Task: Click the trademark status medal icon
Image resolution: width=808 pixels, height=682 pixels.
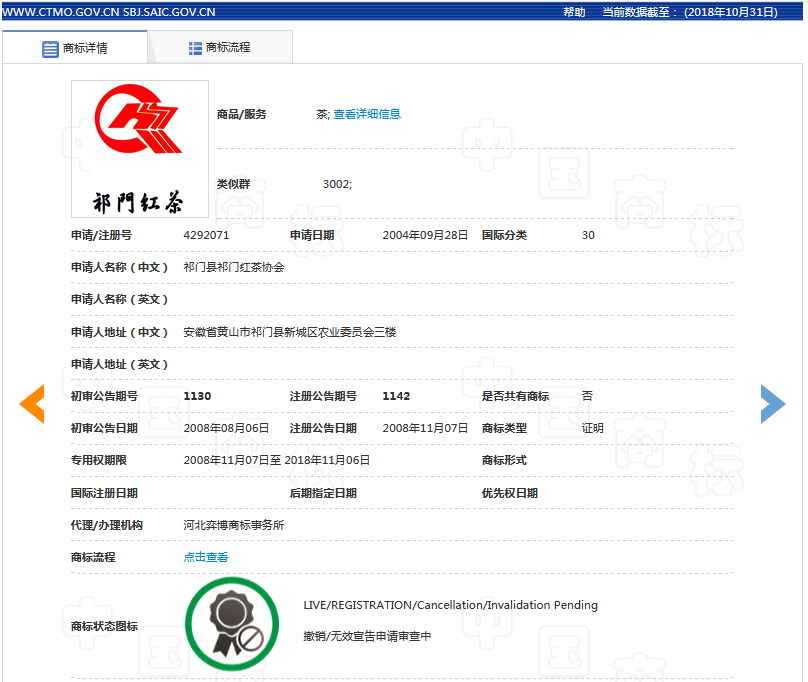Action: click(x=232, y=624)
